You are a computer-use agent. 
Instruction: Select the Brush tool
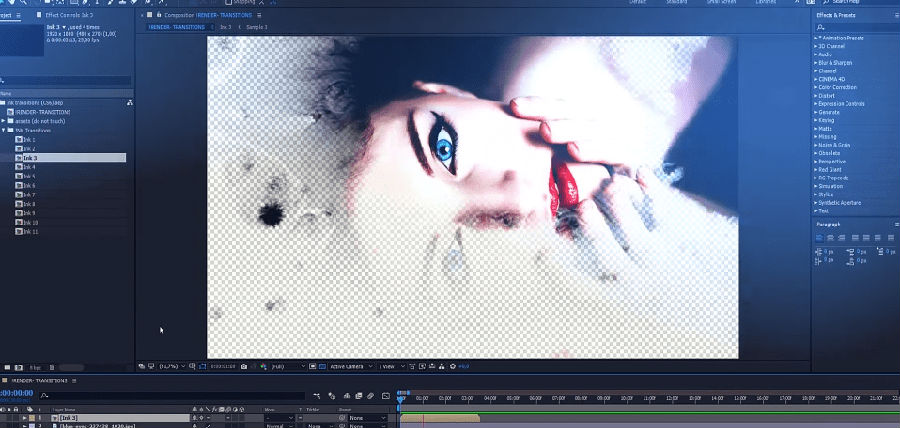pyautogui.click(x=110, y=2)
